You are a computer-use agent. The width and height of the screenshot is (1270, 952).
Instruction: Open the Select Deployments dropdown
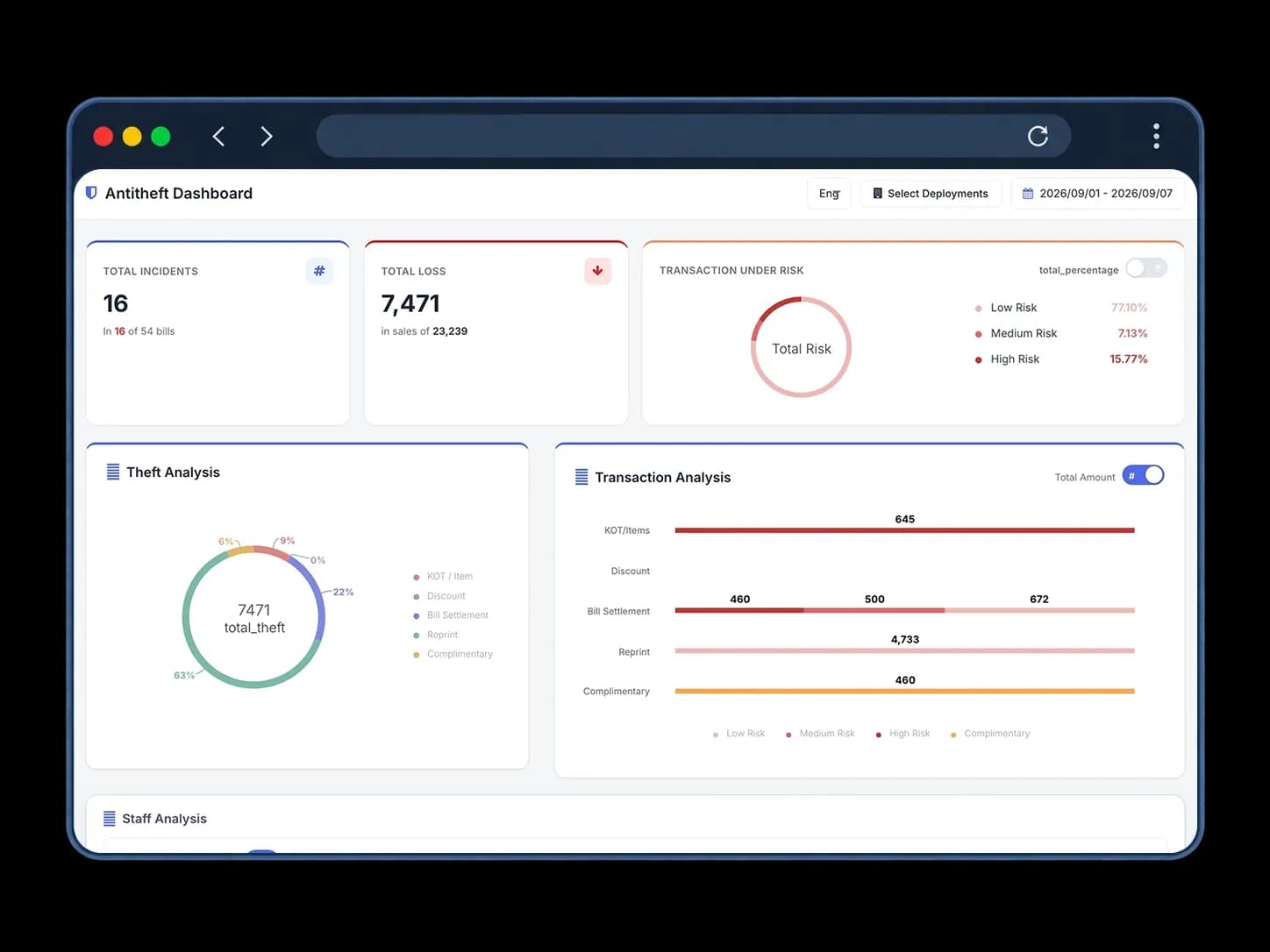tap(931, 194)
